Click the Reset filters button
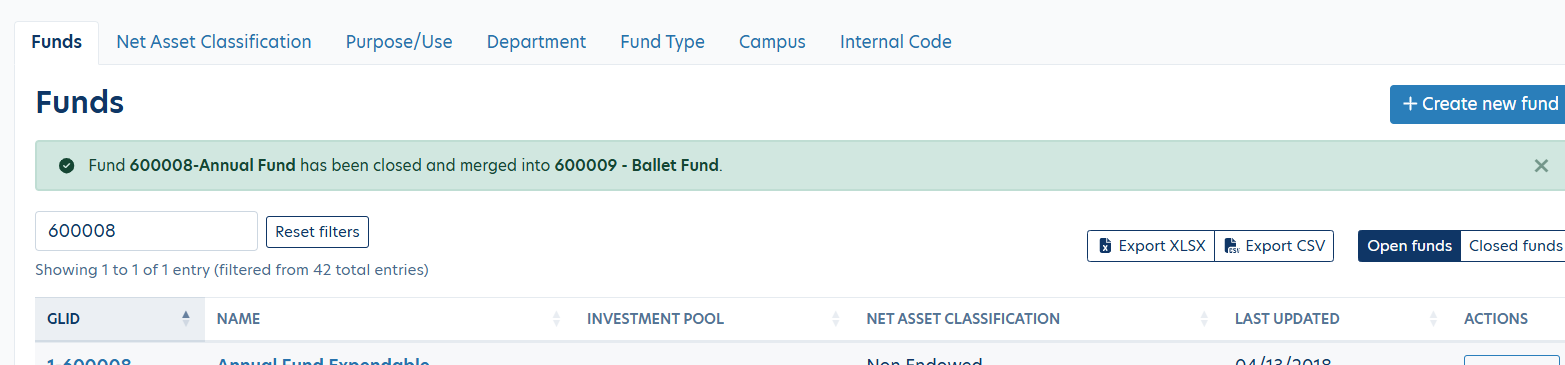 click(x=317, y=232)
